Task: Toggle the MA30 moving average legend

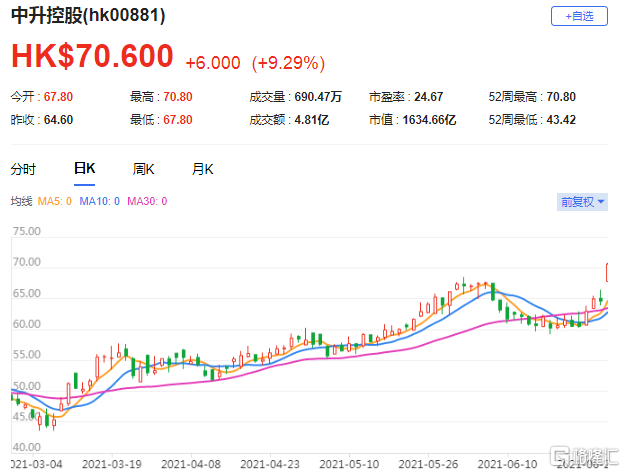Action: coord(148,202)
